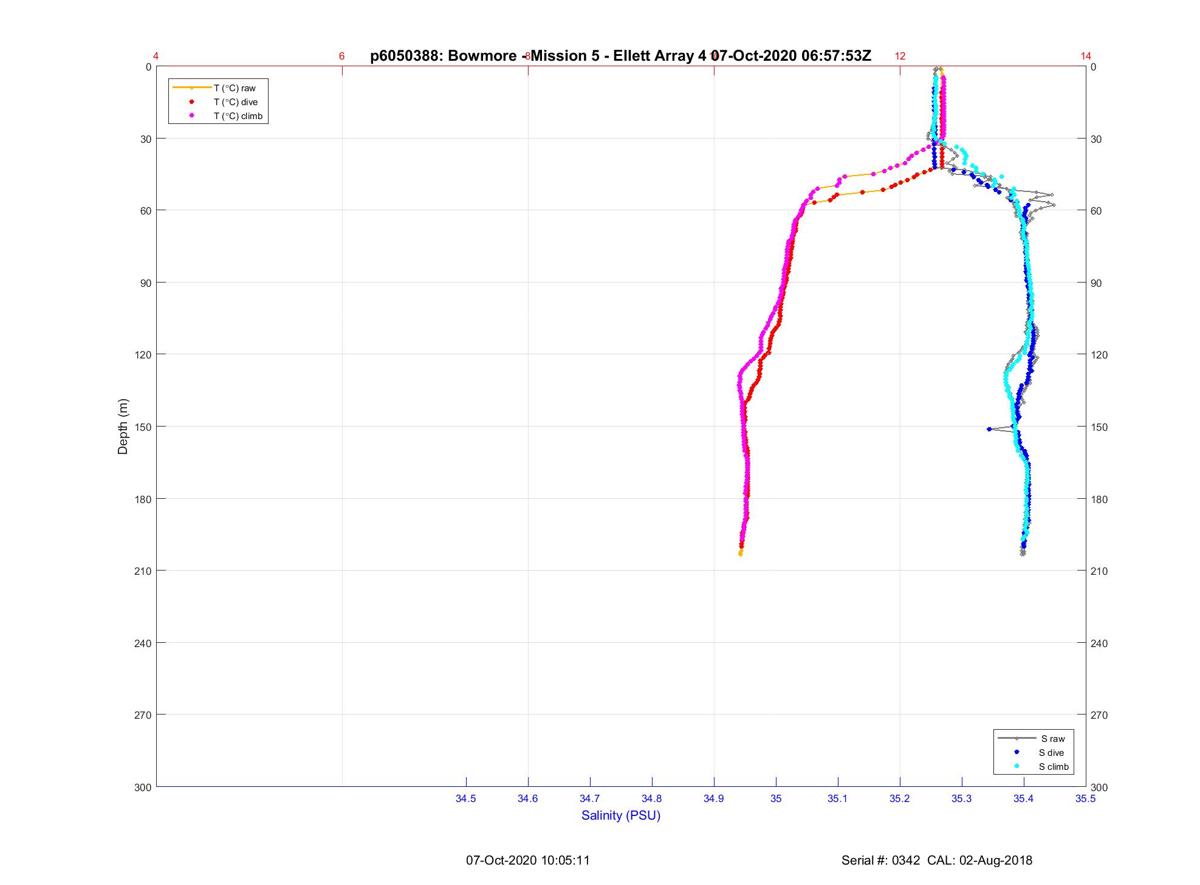Click the timestamp '07-Oct-2020 10:05:11' footer

point(528,860)
